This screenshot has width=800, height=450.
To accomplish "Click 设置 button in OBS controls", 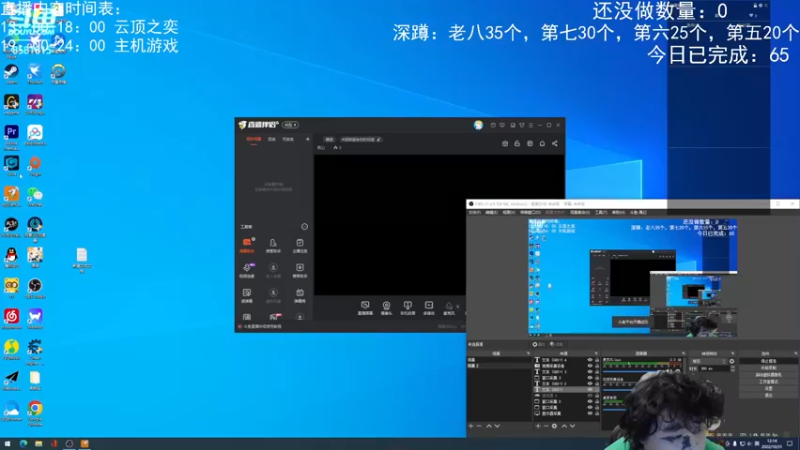I will tap(768, 388).
